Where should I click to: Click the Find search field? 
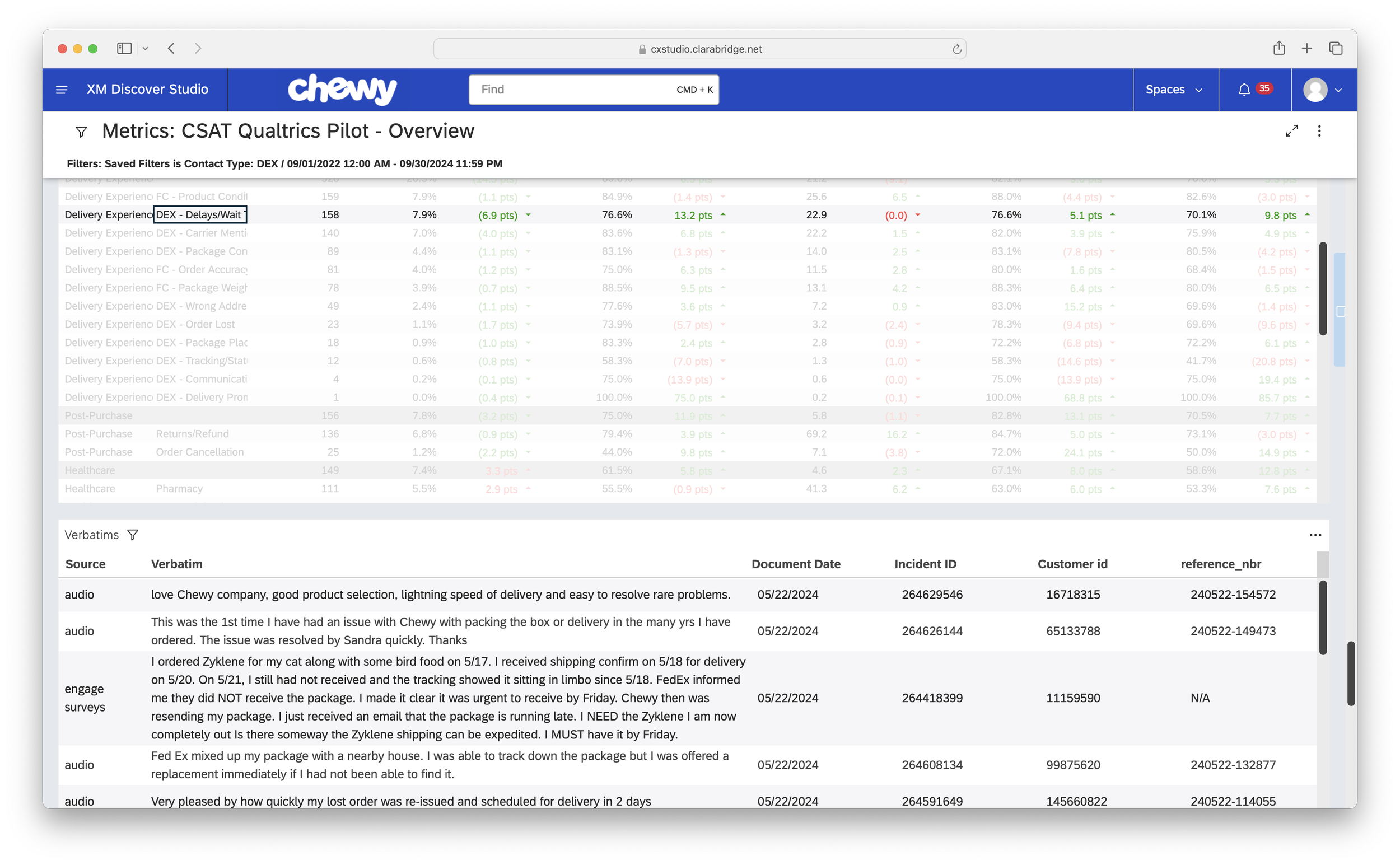[572, 90]
